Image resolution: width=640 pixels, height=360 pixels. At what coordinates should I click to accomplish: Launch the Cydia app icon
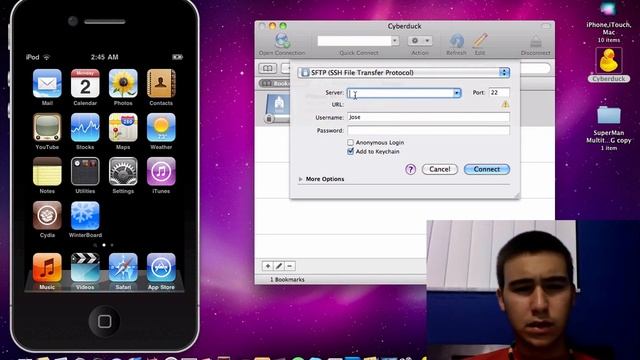pyautogui.click(x=47, y=216)
